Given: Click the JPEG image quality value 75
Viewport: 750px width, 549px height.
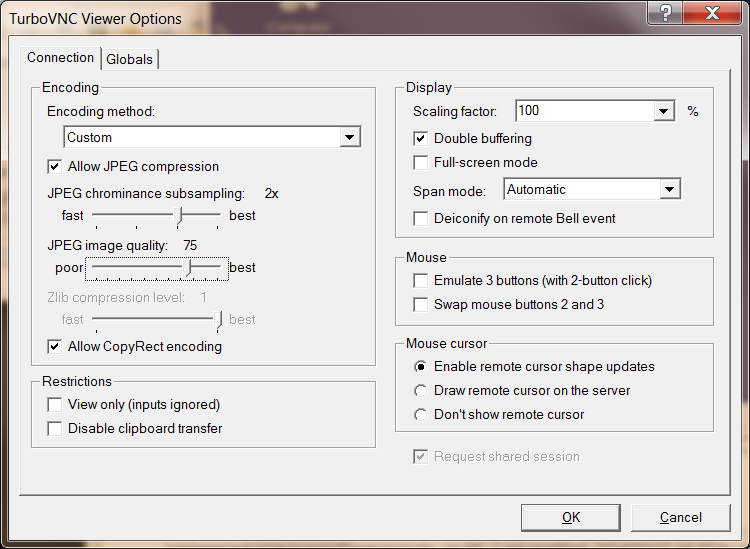Looking at the screenshot, I should coord(190,246).
